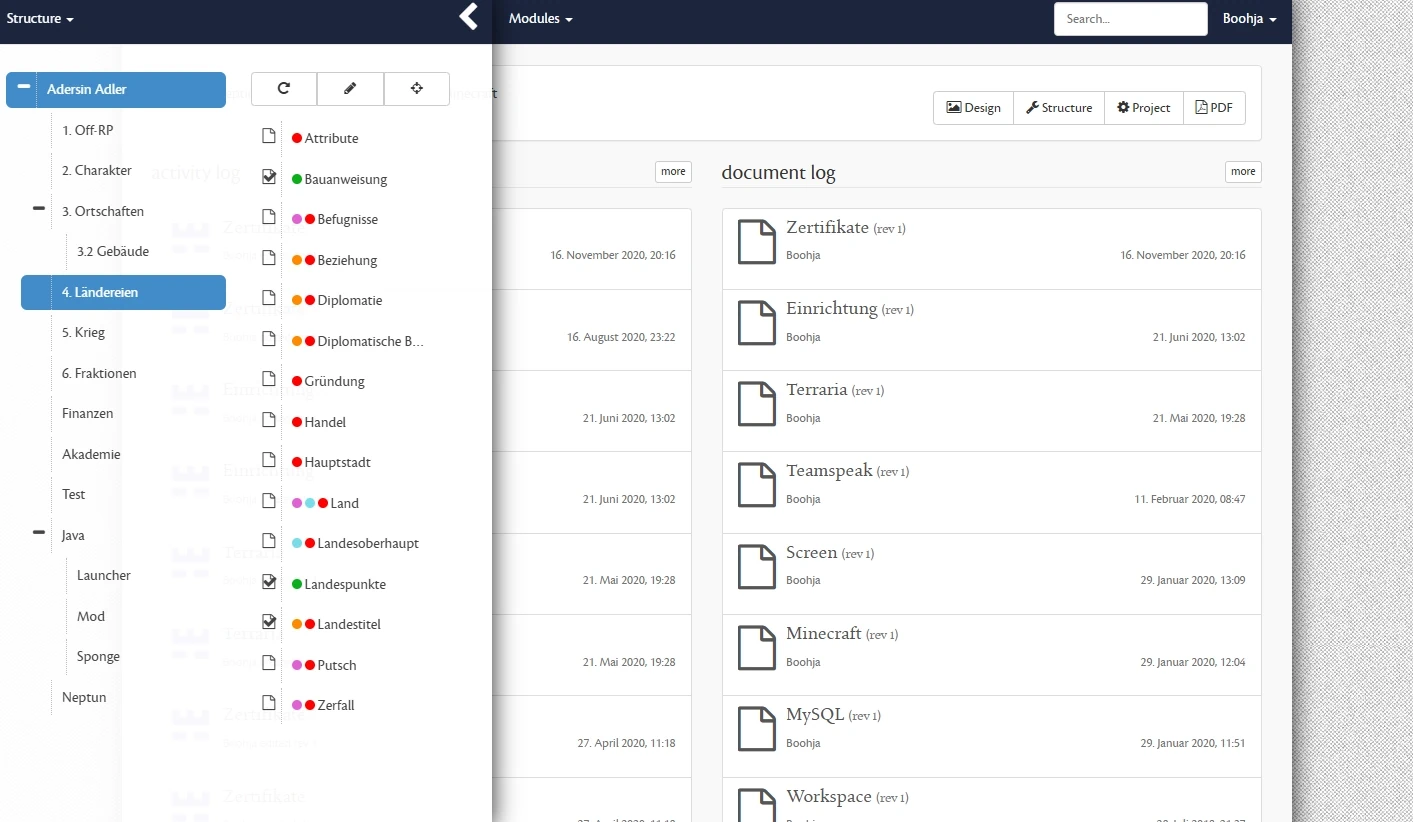Click the page icon beside Befugnisse

pos(268,217)
